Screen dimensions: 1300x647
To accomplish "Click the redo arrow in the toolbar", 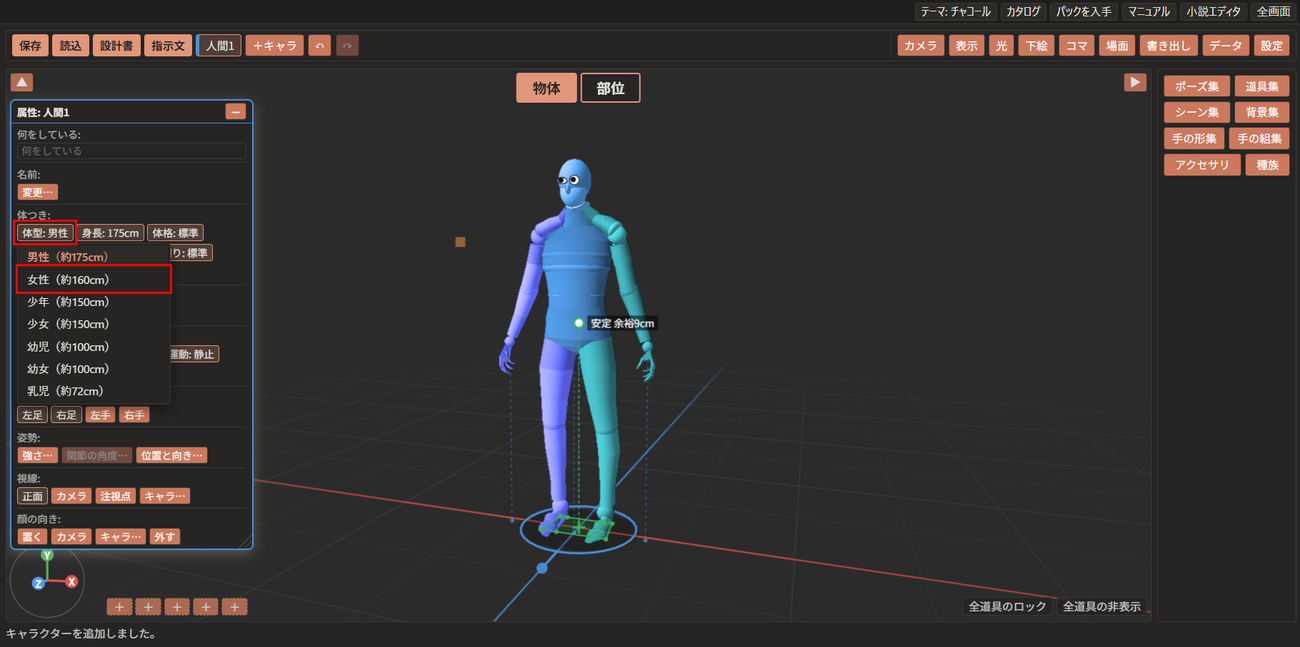I will 347,46.
